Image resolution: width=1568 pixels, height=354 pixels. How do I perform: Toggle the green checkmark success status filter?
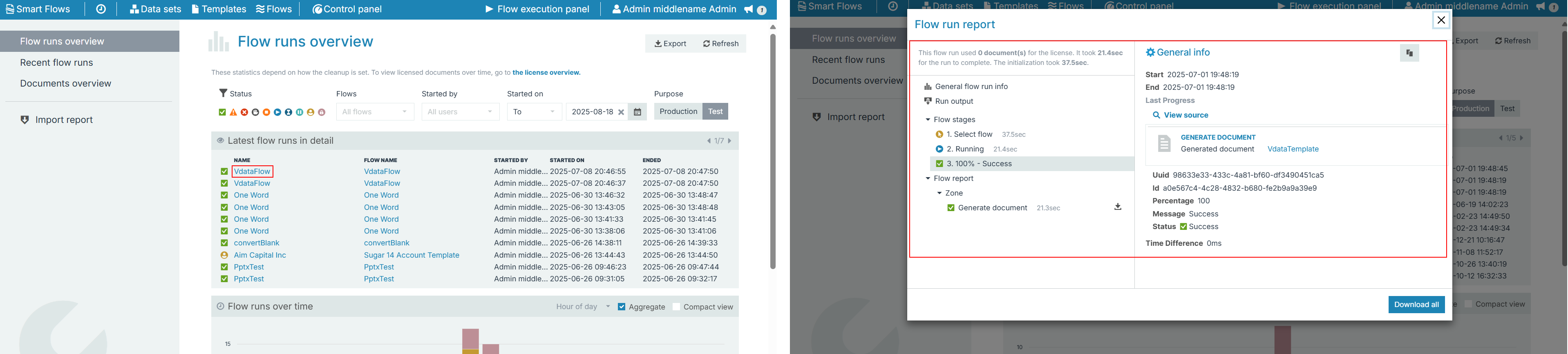point(222,112)
